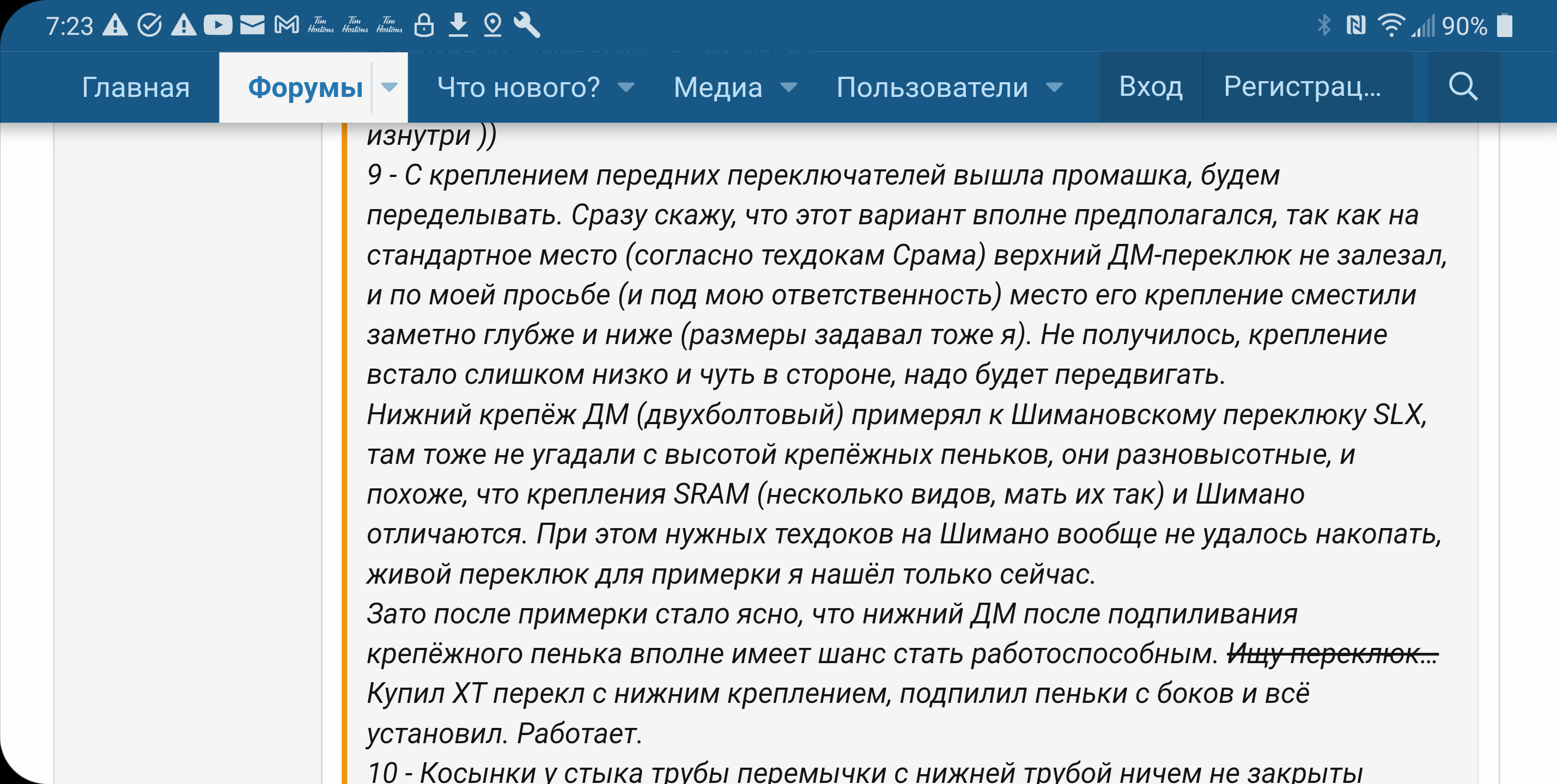Click strikethrough text 'Ищу переклюк...'
Image resolution: width=1557 pixels, height=784 pixels.
tap(1332, 653)
